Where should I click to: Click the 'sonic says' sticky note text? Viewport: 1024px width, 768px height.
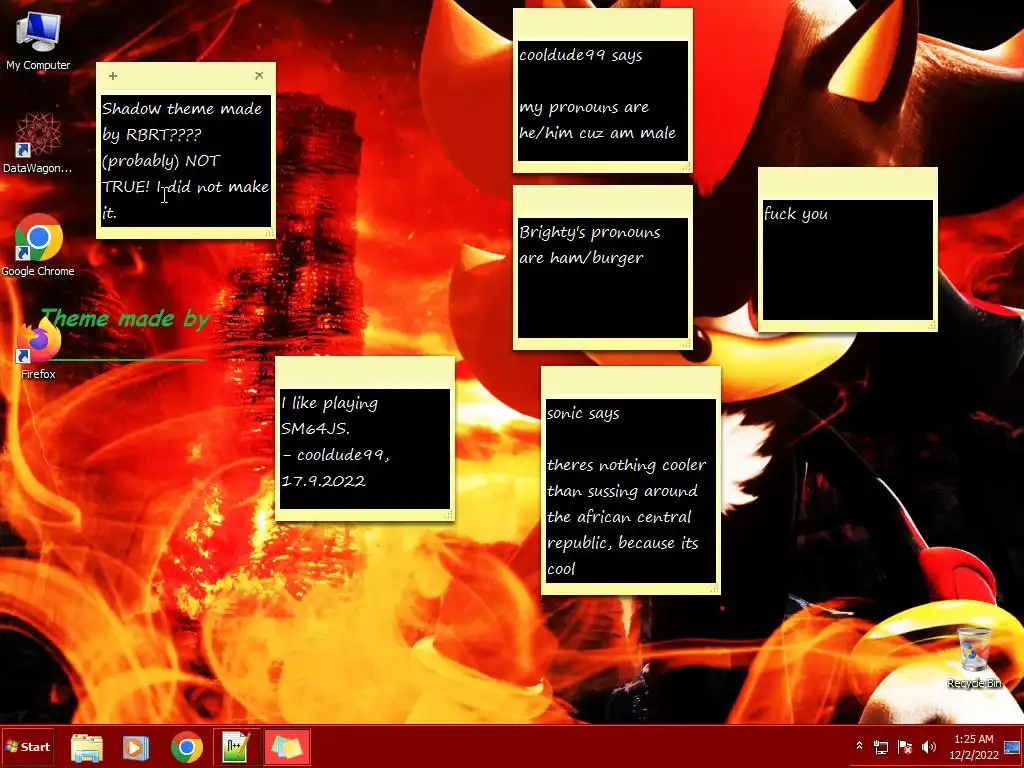630,490
